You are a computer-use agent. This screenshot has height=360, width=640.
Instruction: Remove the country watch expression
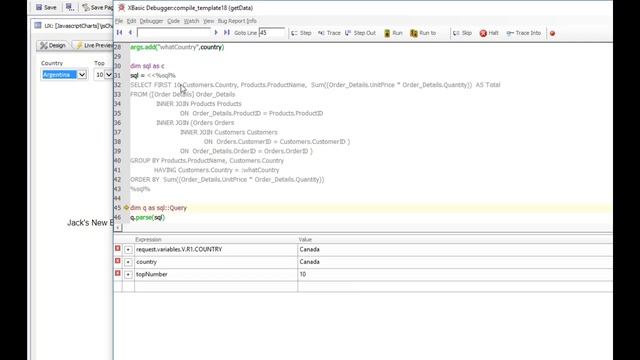click(x=118, y=261)
